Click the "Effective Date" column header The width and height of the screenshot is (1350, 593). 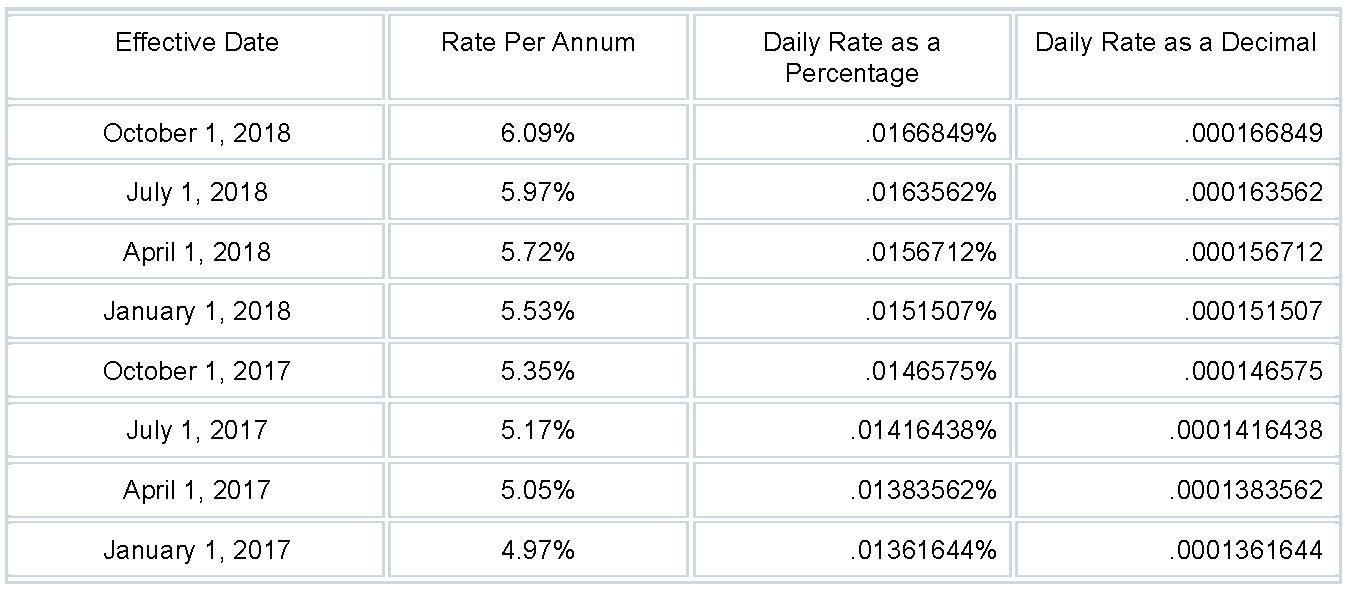point(196,43)
